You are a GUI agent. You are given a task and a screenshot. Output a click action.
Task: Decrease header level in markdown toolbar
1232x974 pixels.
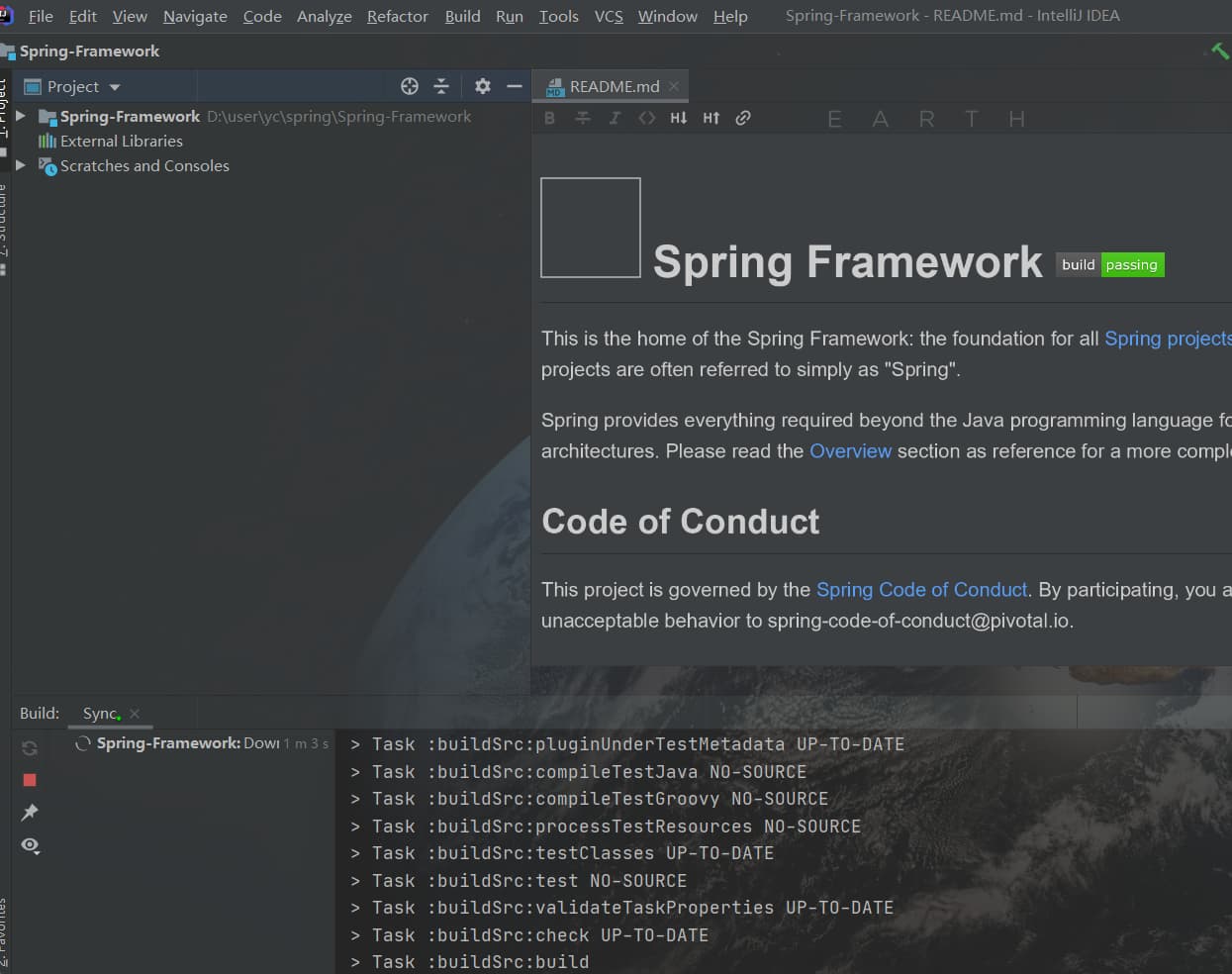(679, 118)
